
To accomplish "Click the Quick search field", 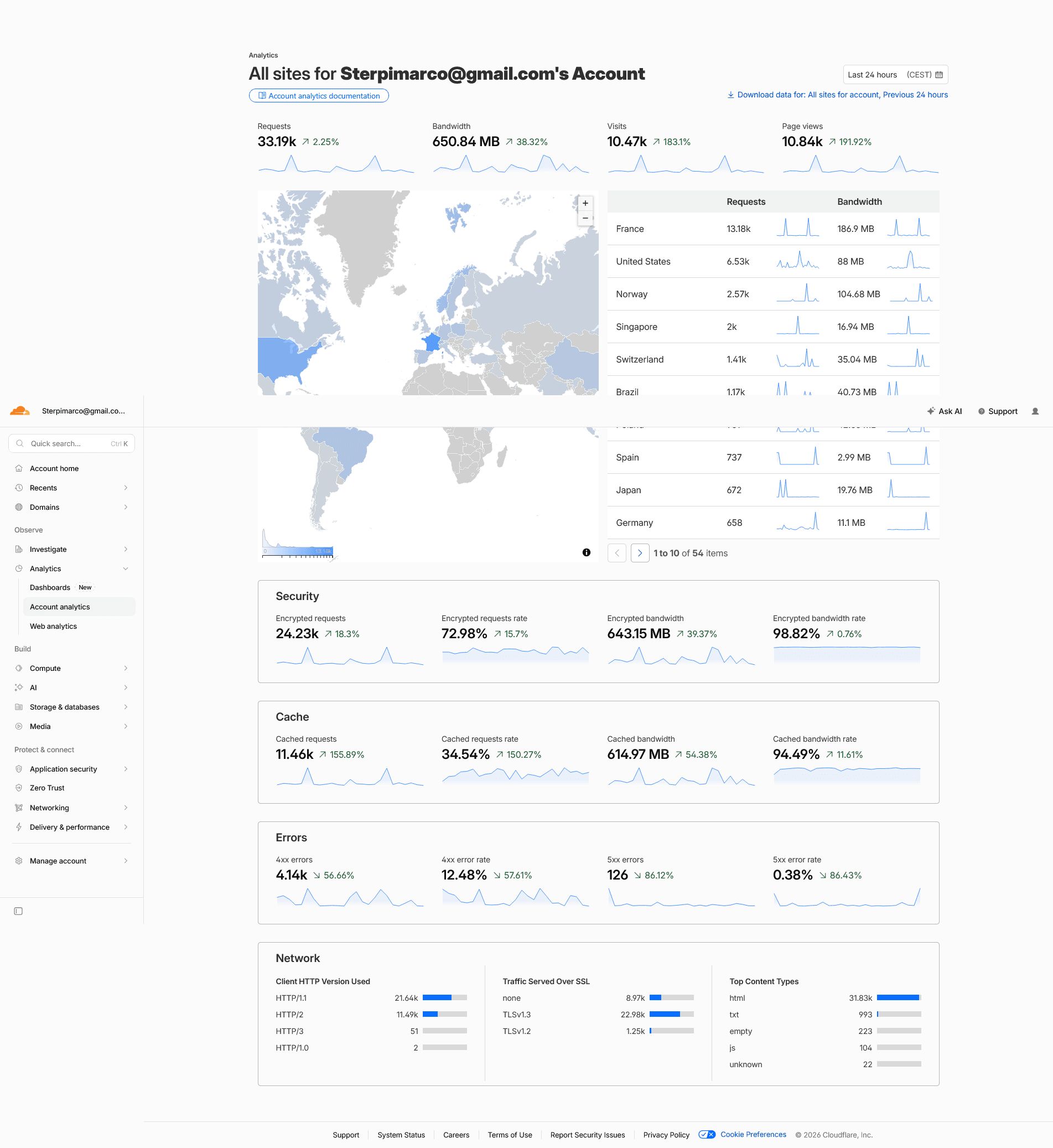I will click(x=72, y=443).
